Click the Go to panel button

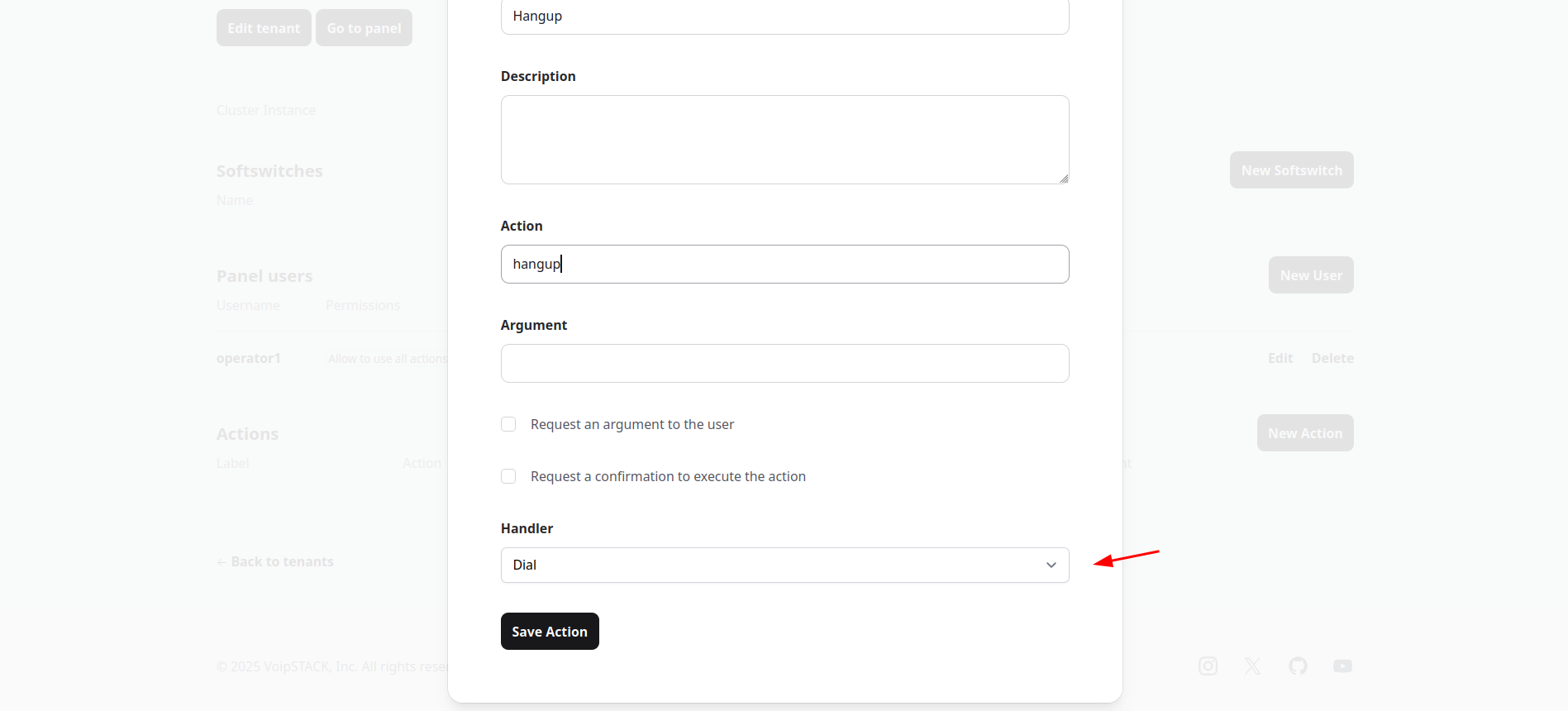click(364, 28)
